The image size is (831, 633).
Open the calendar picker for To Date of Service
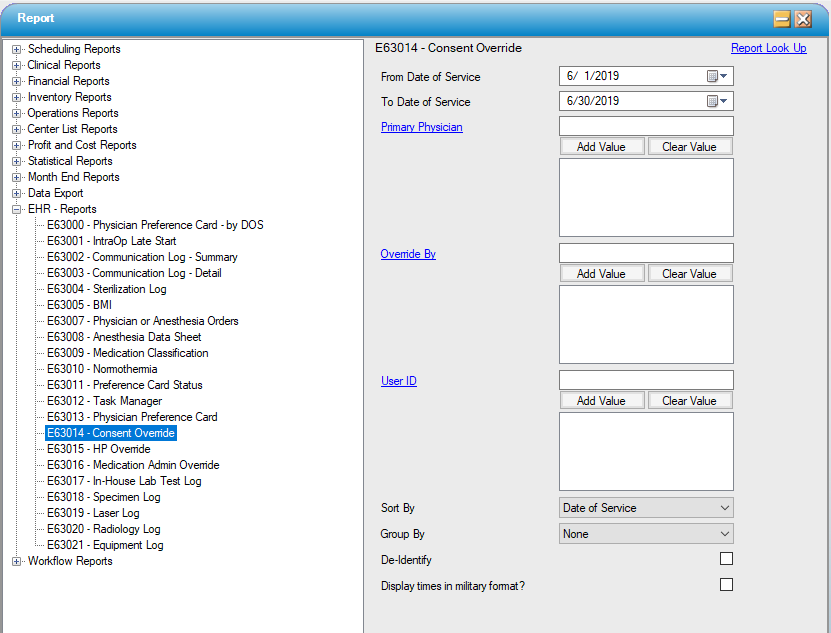(722, 101)
